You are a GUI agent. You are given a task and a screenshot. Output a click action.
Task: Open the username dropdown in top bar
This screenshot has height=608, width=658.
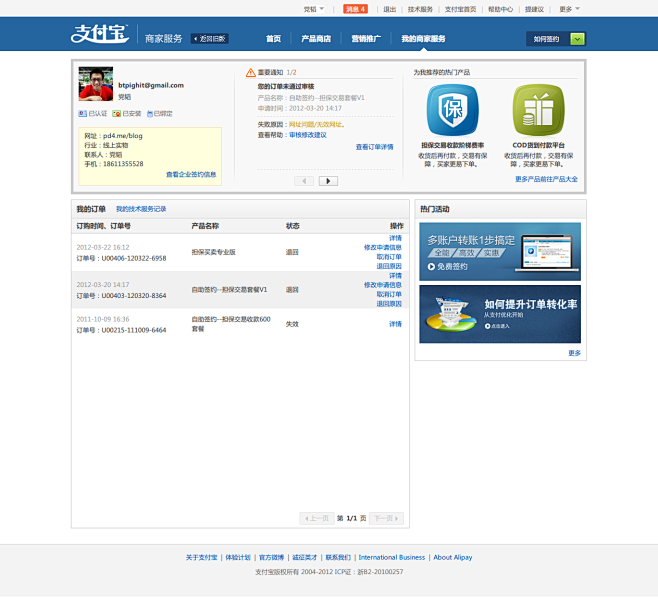point(313,9)
